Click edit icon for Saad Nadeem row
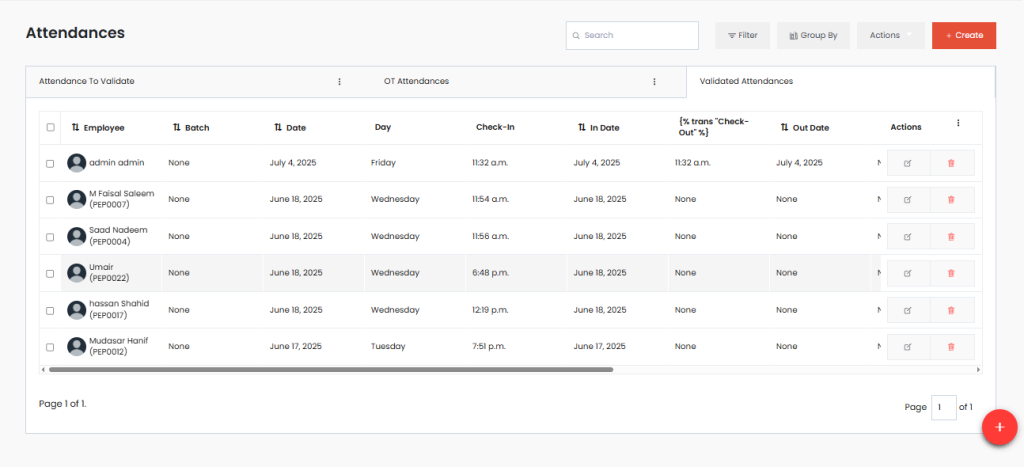 pyautogui.click(x=908, y=237)
